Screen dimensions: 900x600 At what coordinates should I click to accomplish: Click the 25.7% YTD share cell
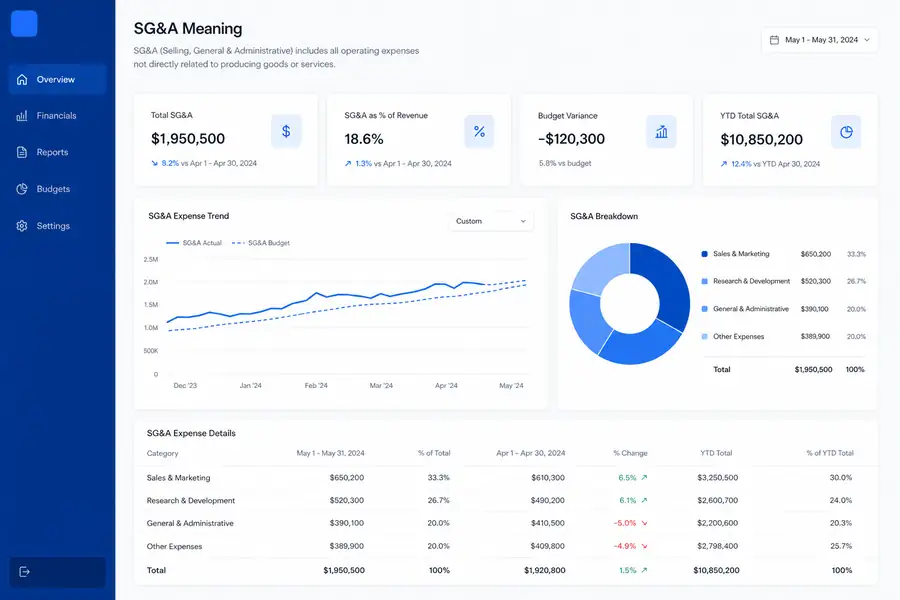tap(841, 546)
